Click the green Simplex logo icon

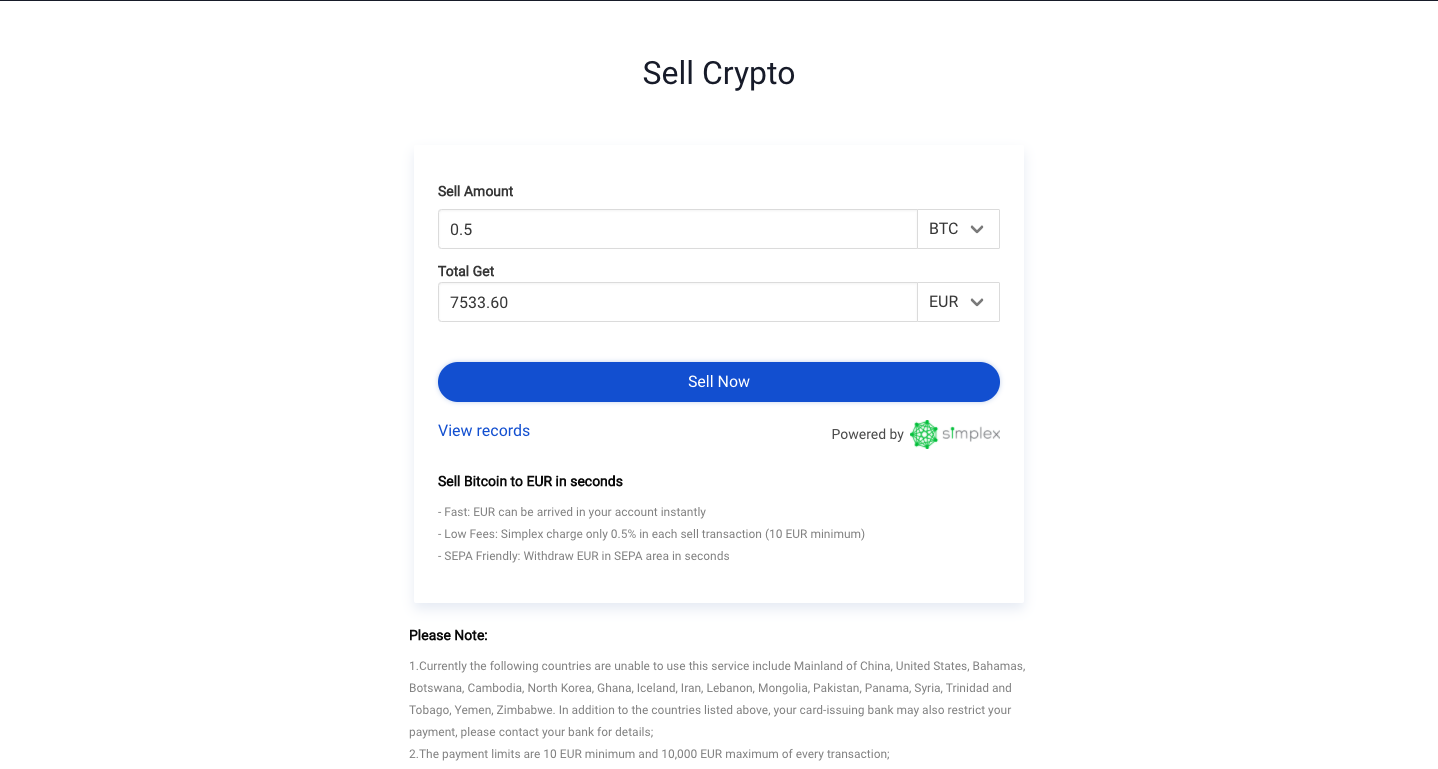click(924, 434)
